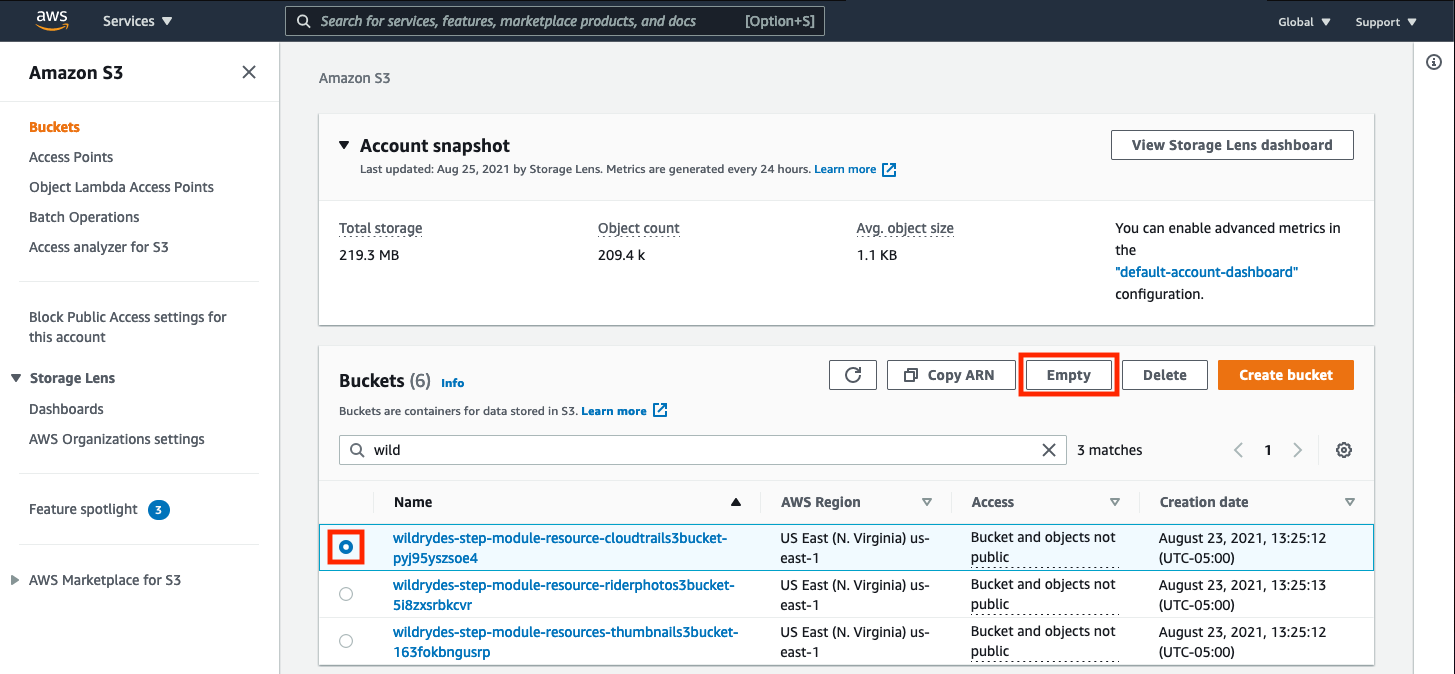Click Access status of riderphotos3bucket row

1043,594
